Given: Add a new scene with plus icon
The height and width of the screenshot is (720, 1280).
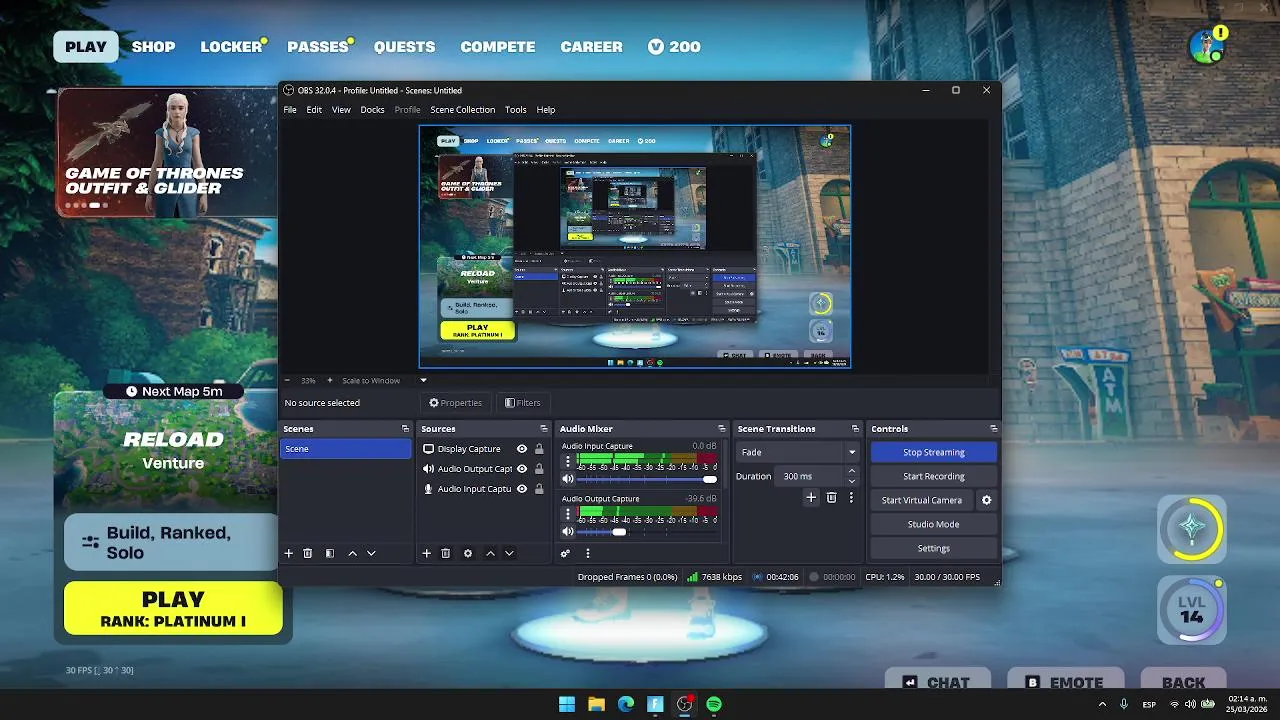Looking at the screenshot, I should coord(289,553).
